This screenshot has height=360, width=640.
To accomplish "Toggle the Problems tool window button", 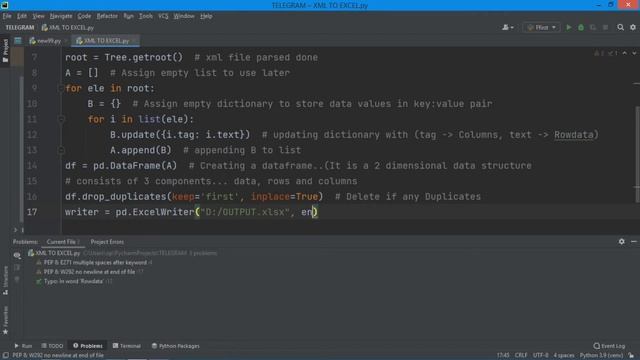I will point(88,346).
